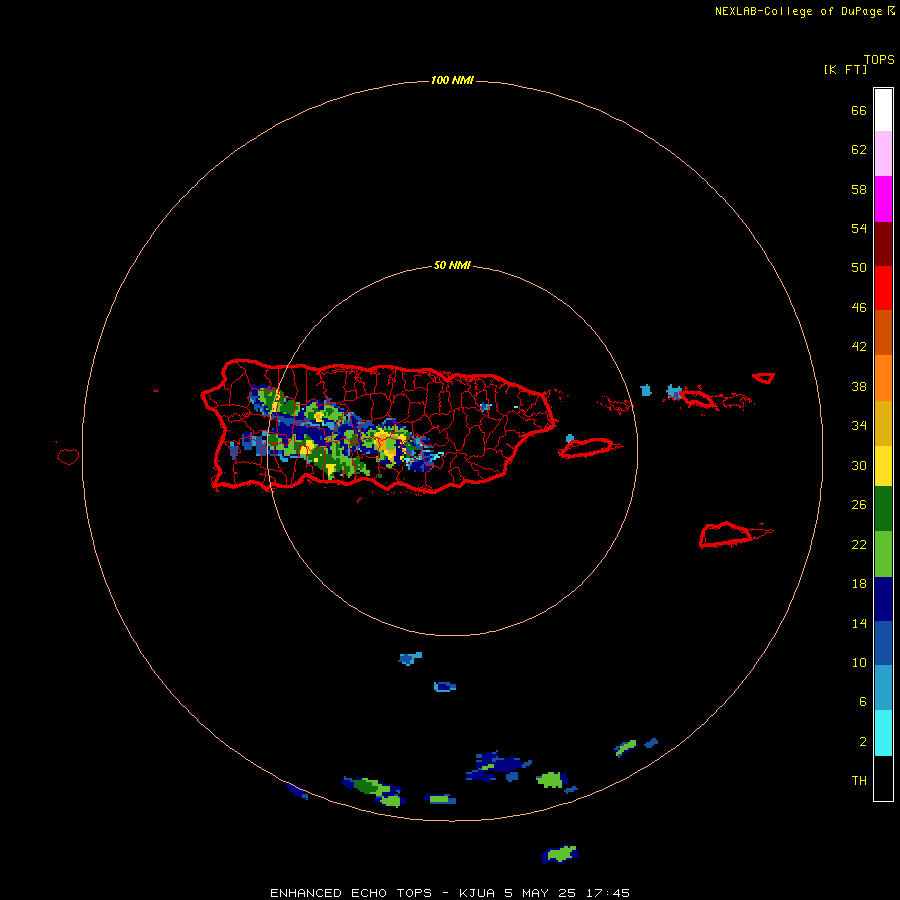Pick the medium blue legend swatch below 18
The width and height of the screenshot is (900, 900).
[883, 643]
